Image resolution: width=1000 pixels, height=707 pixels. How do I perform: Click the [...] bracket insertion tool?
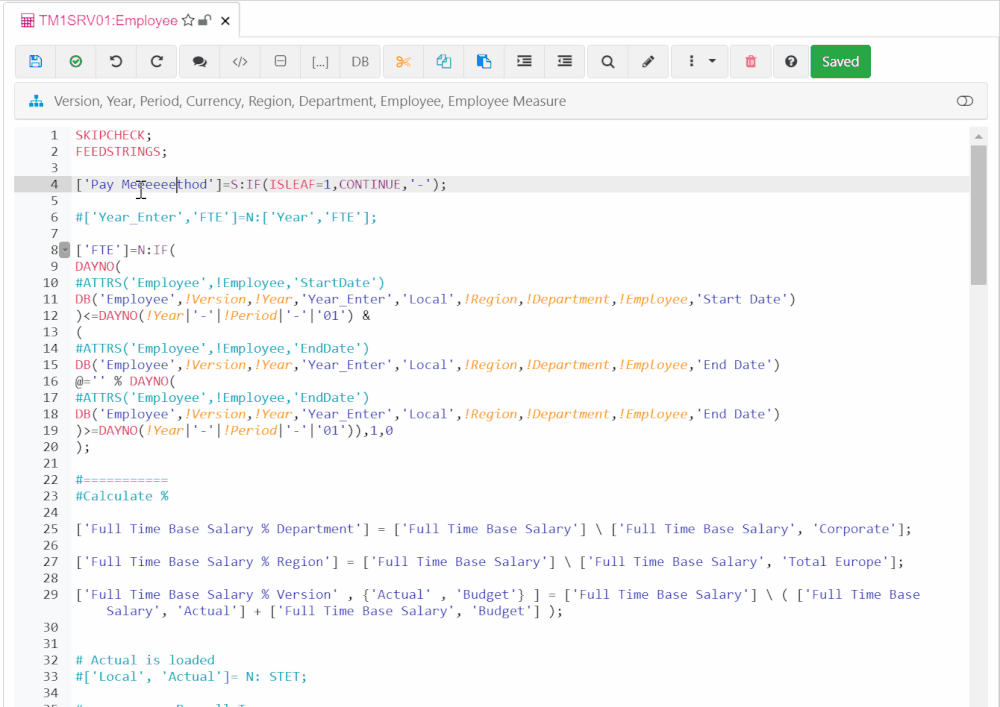(320, 61)
